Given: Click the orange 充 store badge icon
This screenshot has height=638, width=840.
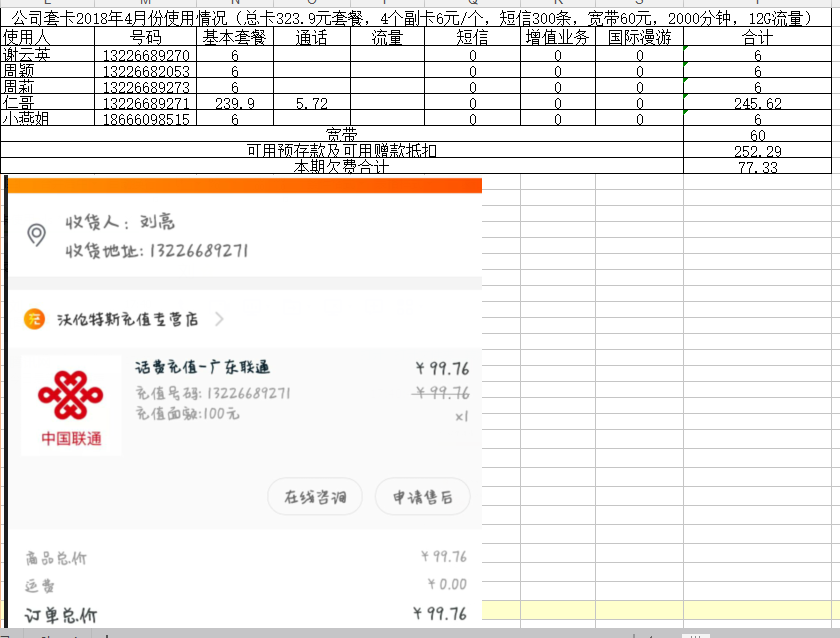Looking at the screenshot, I should click(35, 319).
